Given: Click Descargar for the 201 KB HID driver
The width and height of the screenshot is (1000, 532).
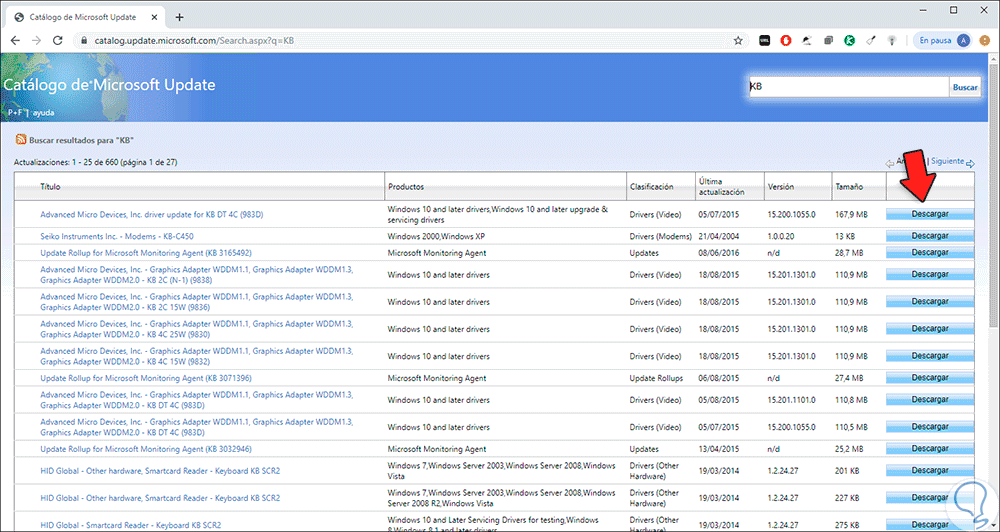Looking at the screenshot, I should (930, 471).
